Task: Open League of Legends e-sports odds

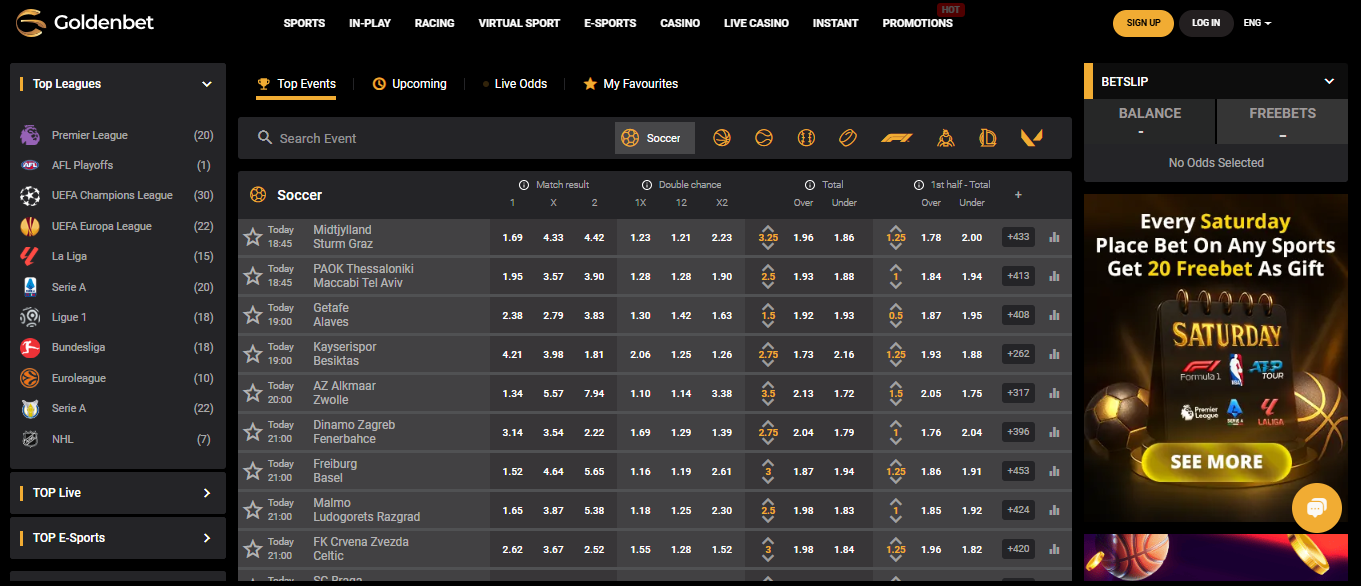Action: 986,138
